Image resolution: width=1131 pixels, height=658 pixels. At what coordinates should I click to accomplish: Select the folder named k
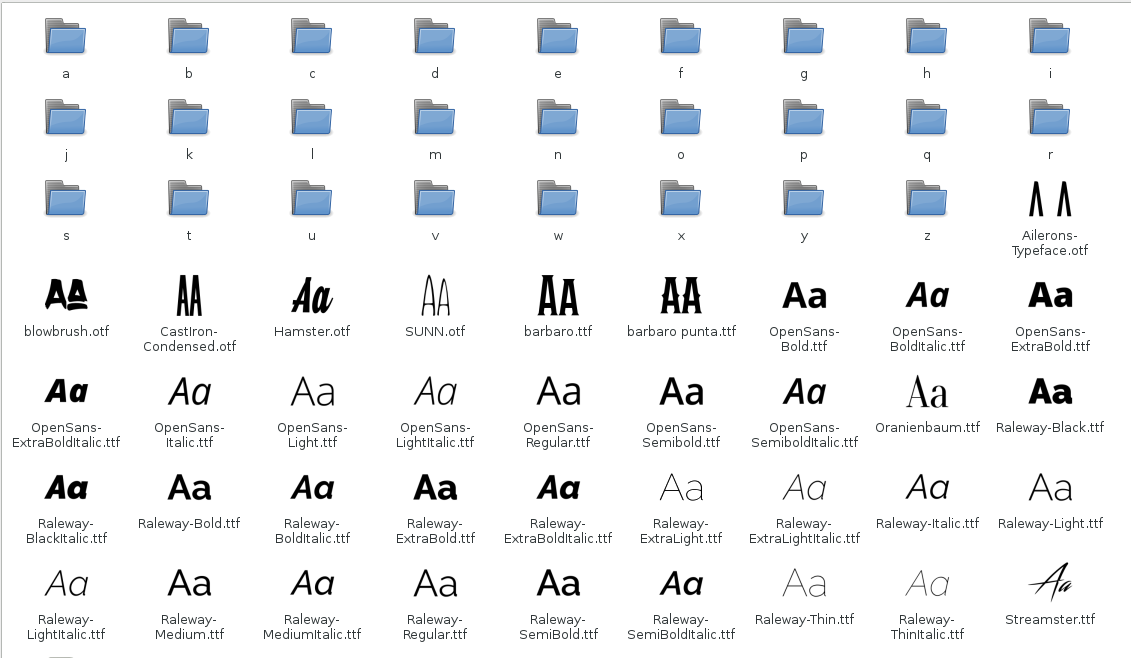(x=189, y=118)
